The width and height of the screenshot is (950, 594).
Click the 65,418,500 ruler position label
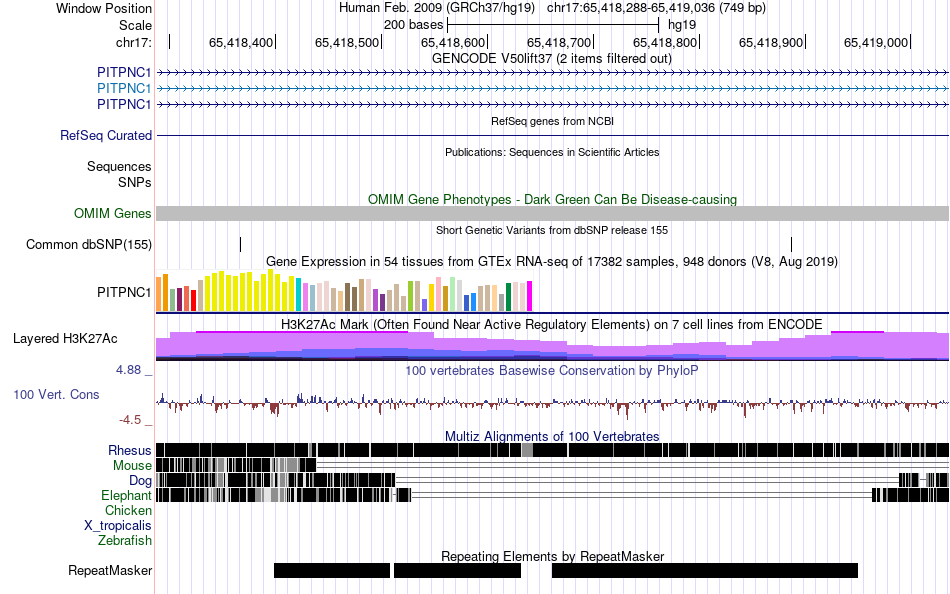click(347, 42)
